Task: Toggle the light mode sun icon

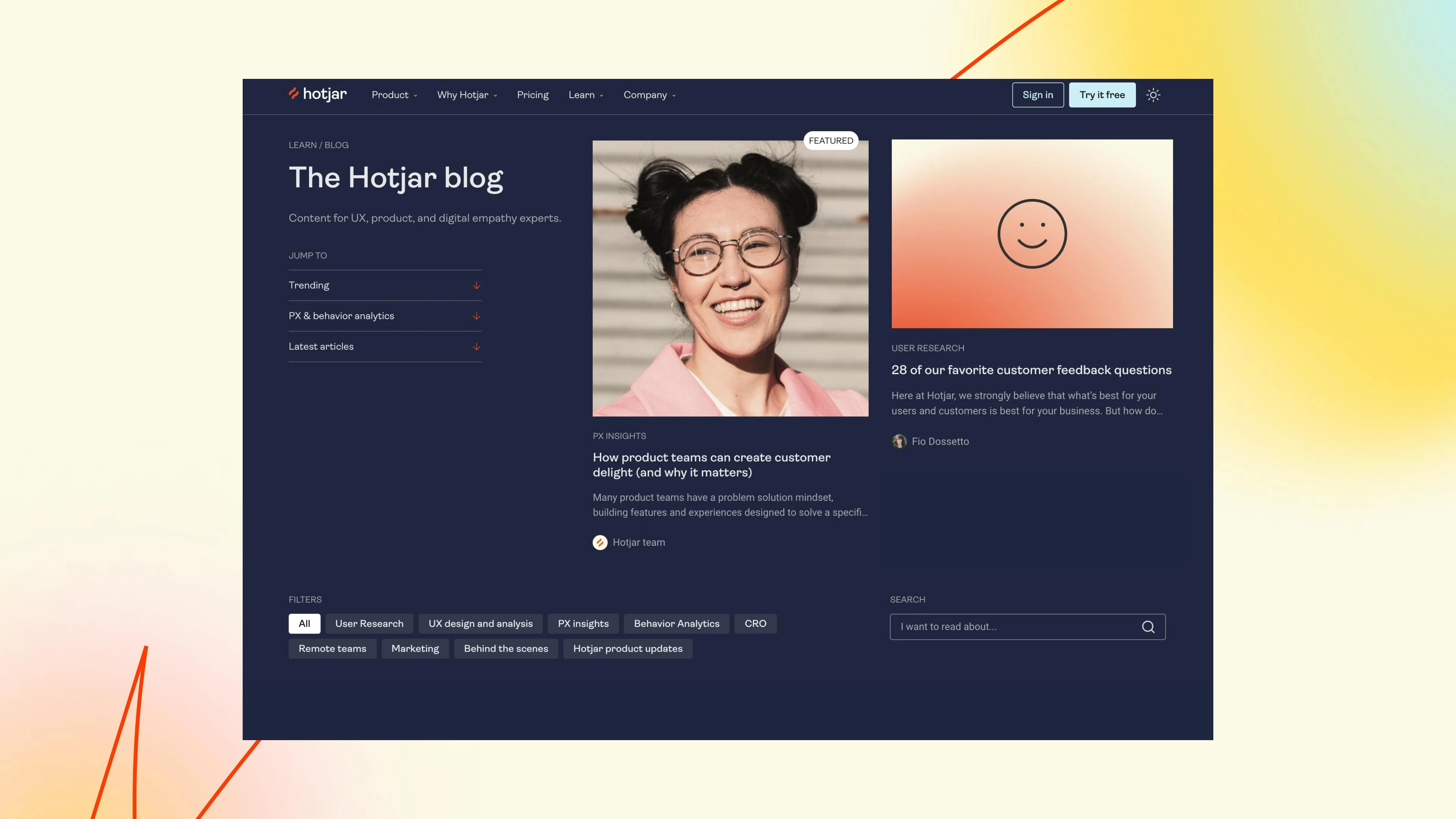Action: 1153,95
